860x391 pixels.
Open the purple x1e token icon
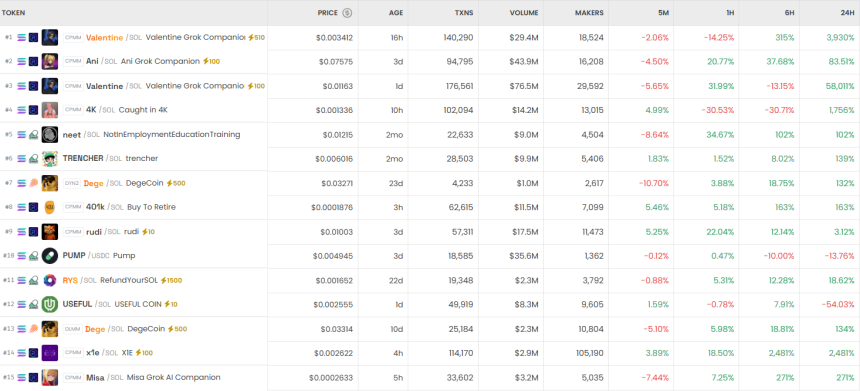pyautogui.click(x=50, y=353)
